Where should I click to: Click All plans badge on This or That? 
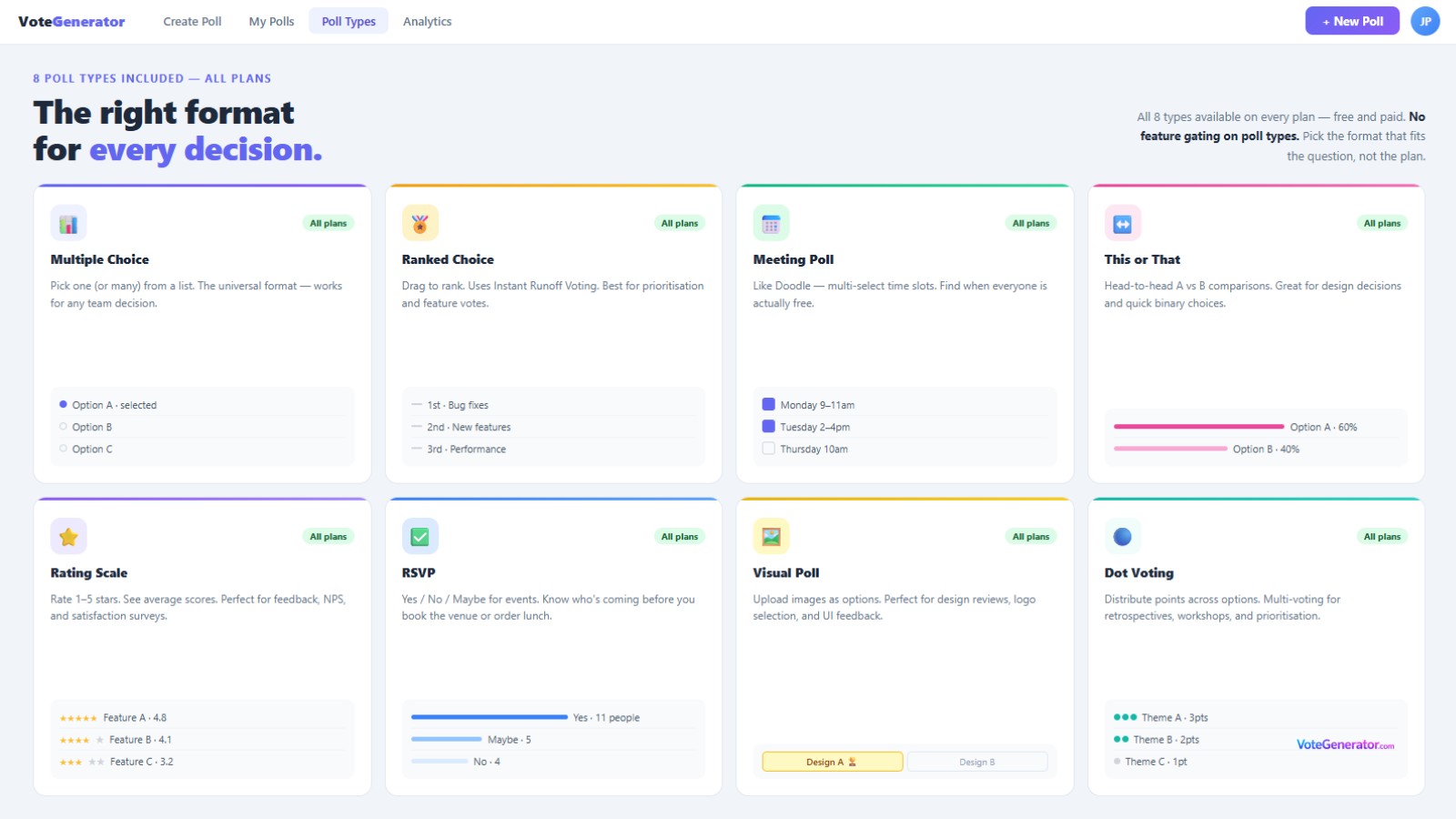click(x=1382, y=223)
